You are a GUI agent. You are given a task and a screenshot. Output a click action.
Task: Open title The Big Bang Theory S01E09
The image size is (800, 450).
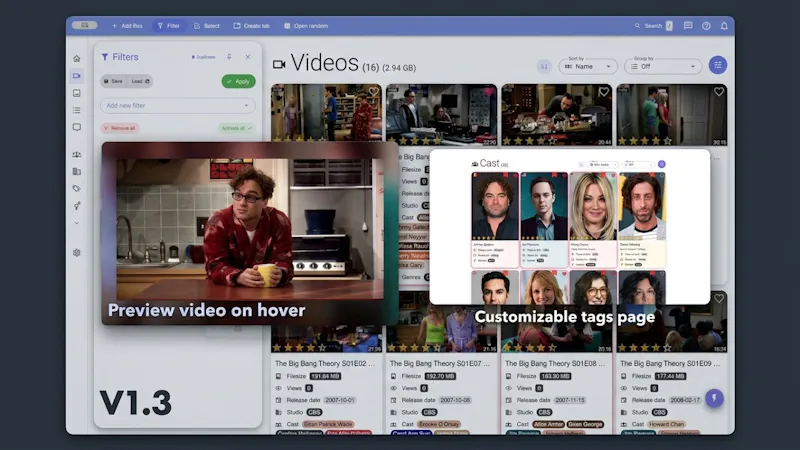point(670,363)
